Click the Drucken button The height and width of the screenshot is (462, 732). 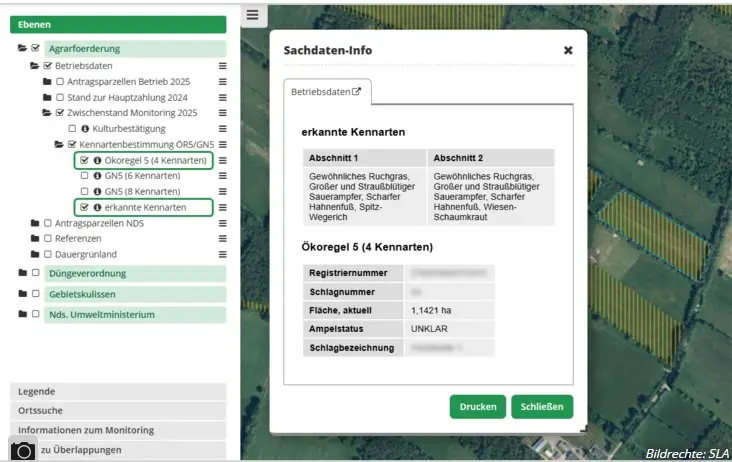477,407
